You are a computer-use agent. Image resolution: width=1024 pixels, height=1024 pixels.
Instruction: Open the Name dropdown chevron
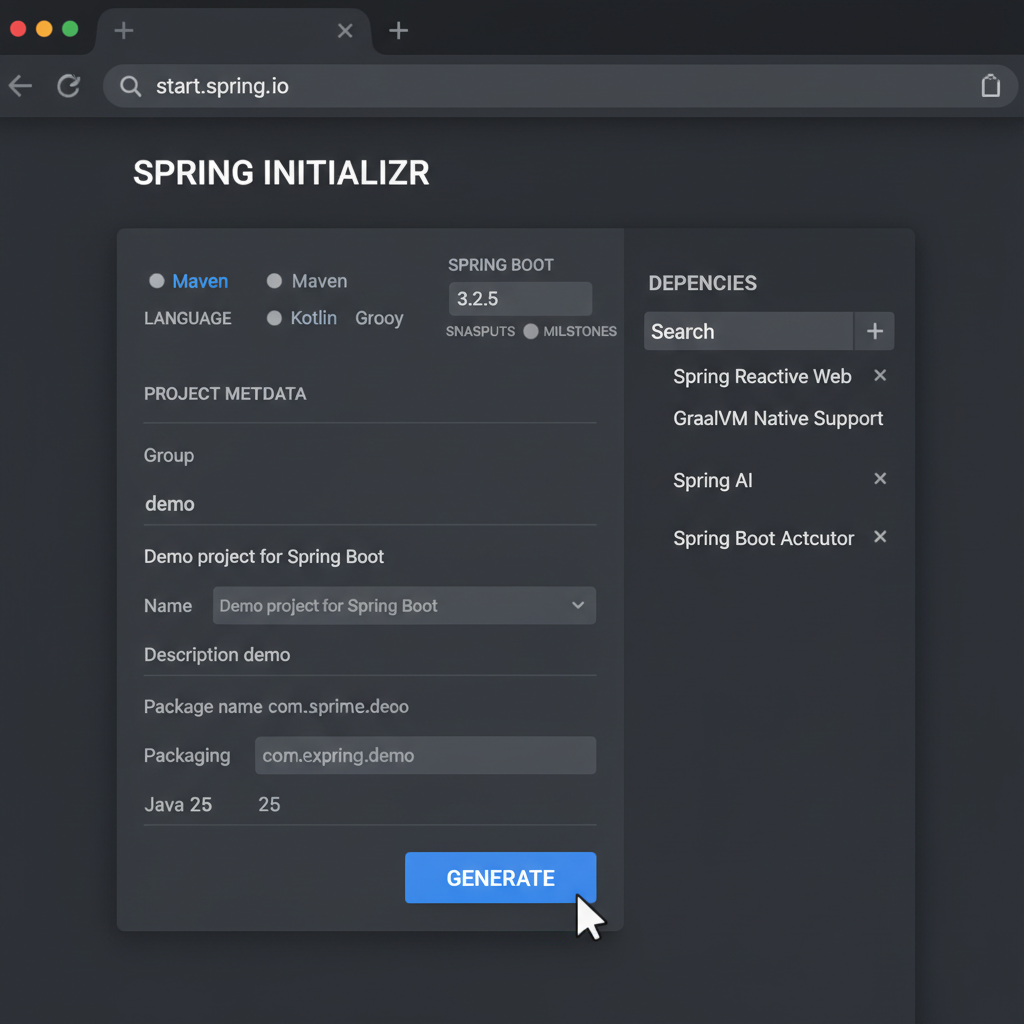[x=578, y=605]
